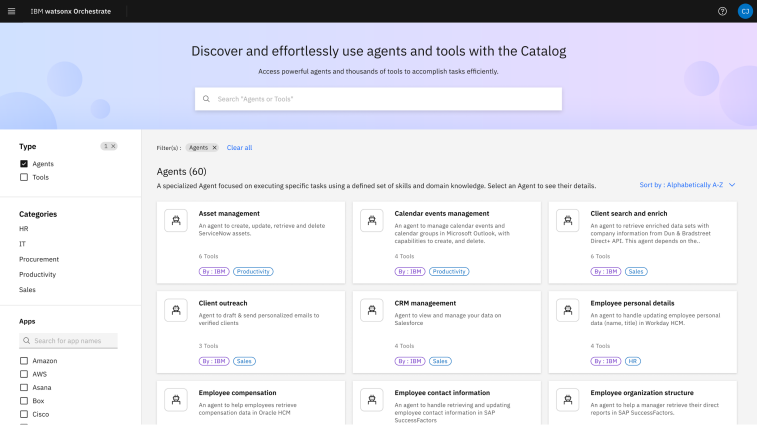This screenshot has height=425, width=757.
Task: Remove the Agents filter chip
Action: tap(214, 147)
